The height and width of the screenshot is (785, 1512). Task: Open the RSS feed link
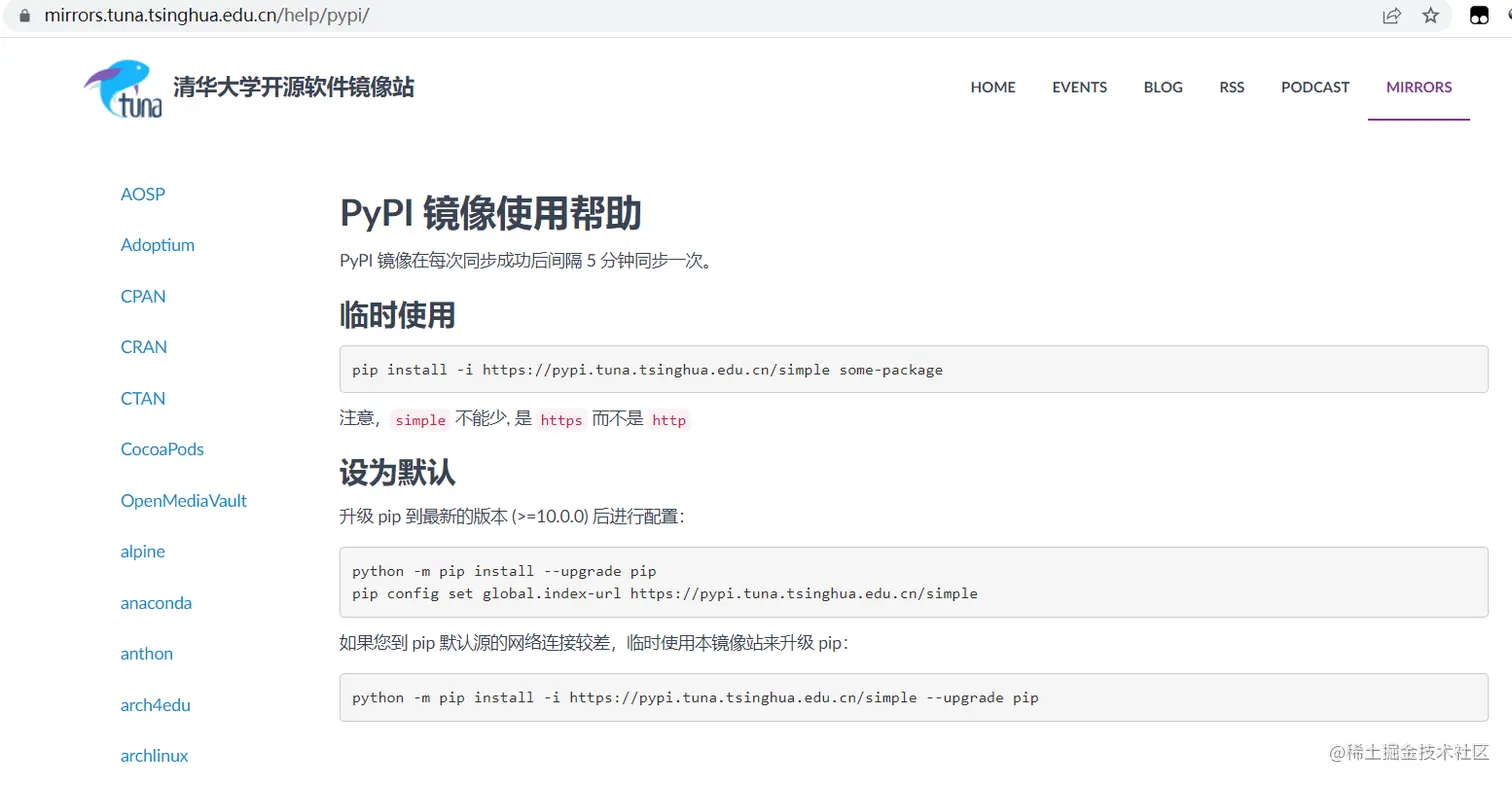[x=1232, y=87]
